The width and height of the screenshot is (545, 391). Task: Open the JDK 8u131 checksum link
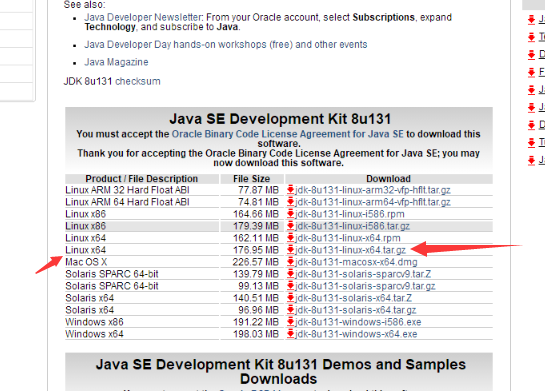(x=138, y=81)
